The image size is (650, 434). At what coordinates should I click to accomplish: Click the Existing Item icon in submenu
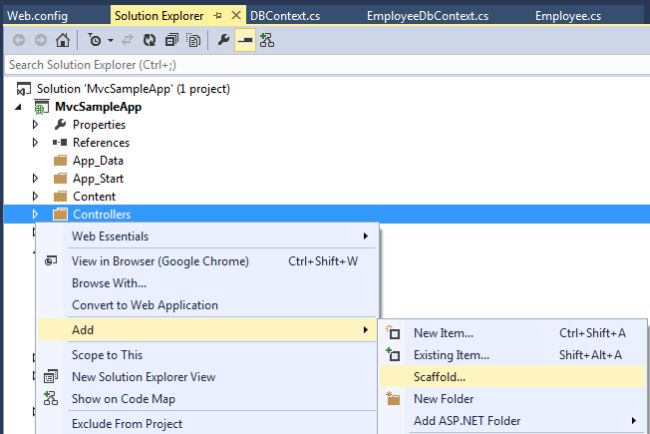coord(393,354)
